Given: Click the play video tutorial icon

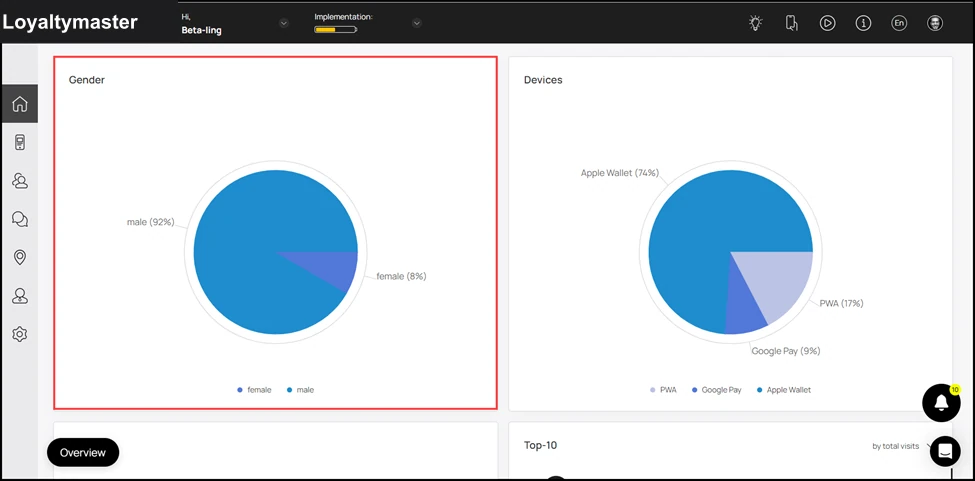Looking at the screenshot, I should coord(827,24).
